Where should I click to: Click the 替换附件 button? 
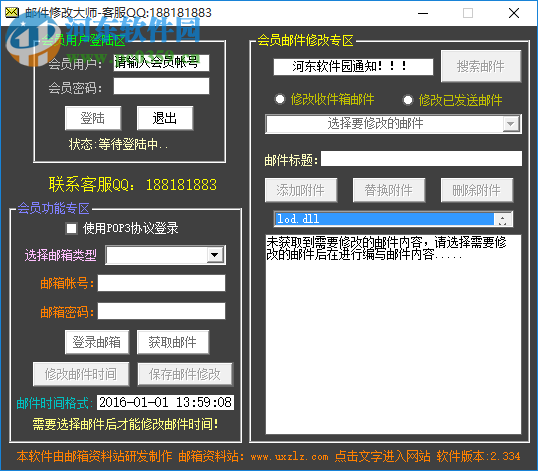click(x=389, y=190)
